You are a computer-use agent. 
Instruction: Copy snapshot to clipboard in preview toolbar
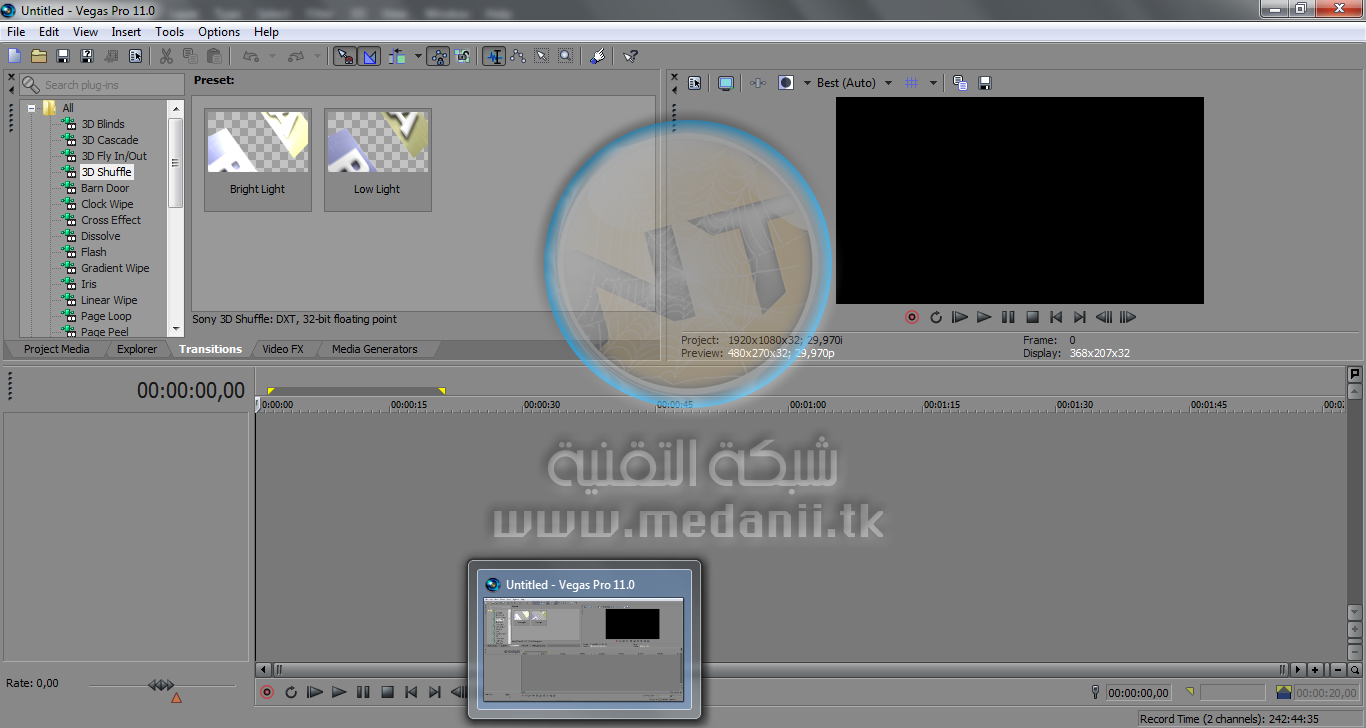(x=960, y=83)
